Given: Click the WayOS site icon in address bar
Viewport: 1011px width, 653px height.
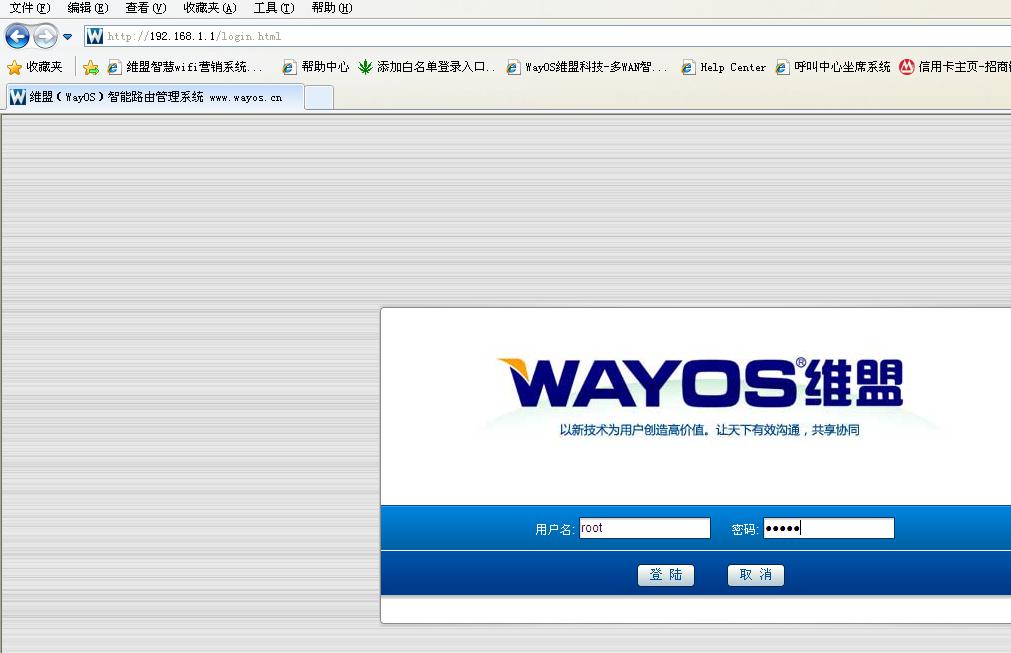Looking at the screenshot, I should point(95,37).
